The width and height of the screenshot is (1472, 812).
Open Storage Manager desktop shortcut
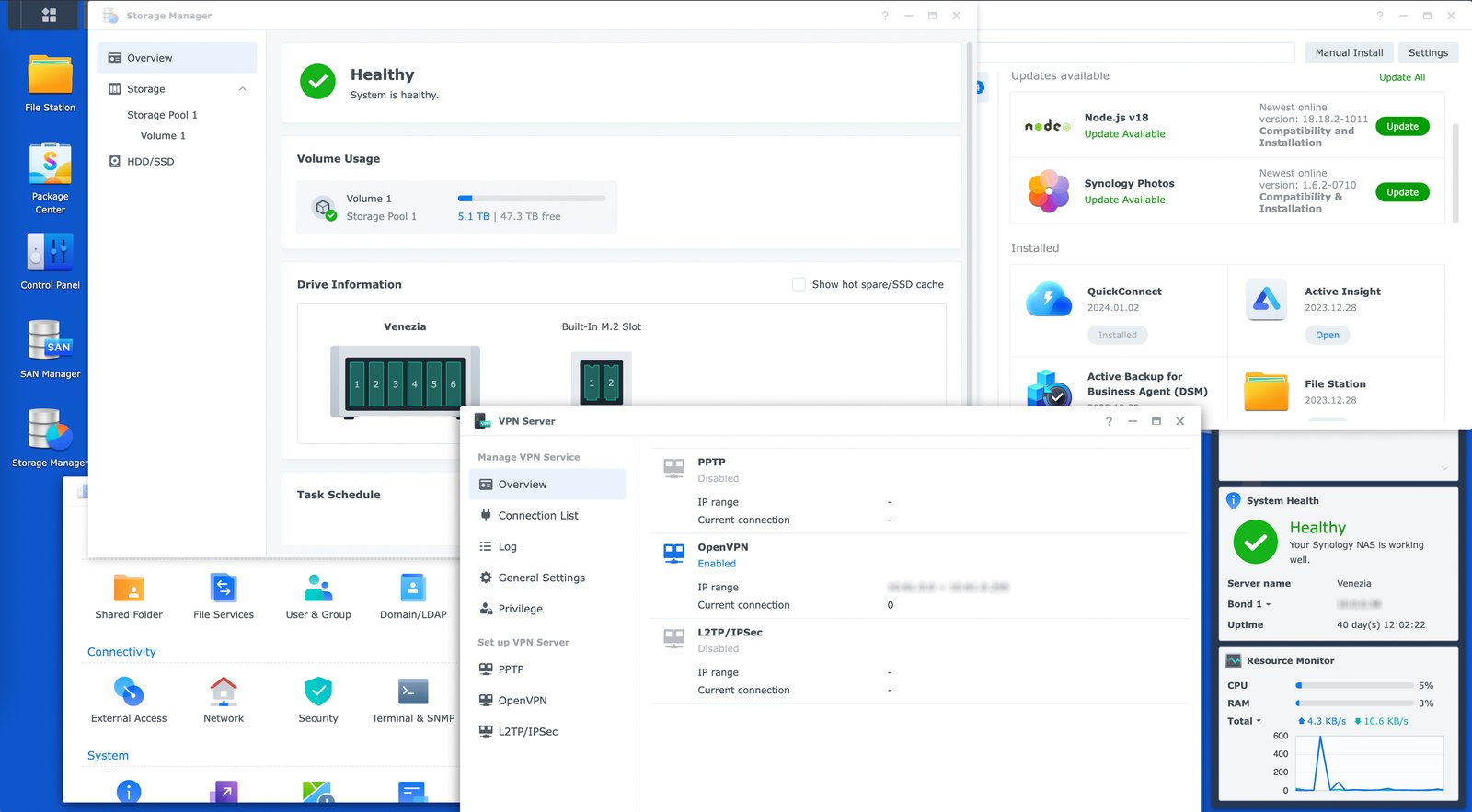tap(50, 439)
